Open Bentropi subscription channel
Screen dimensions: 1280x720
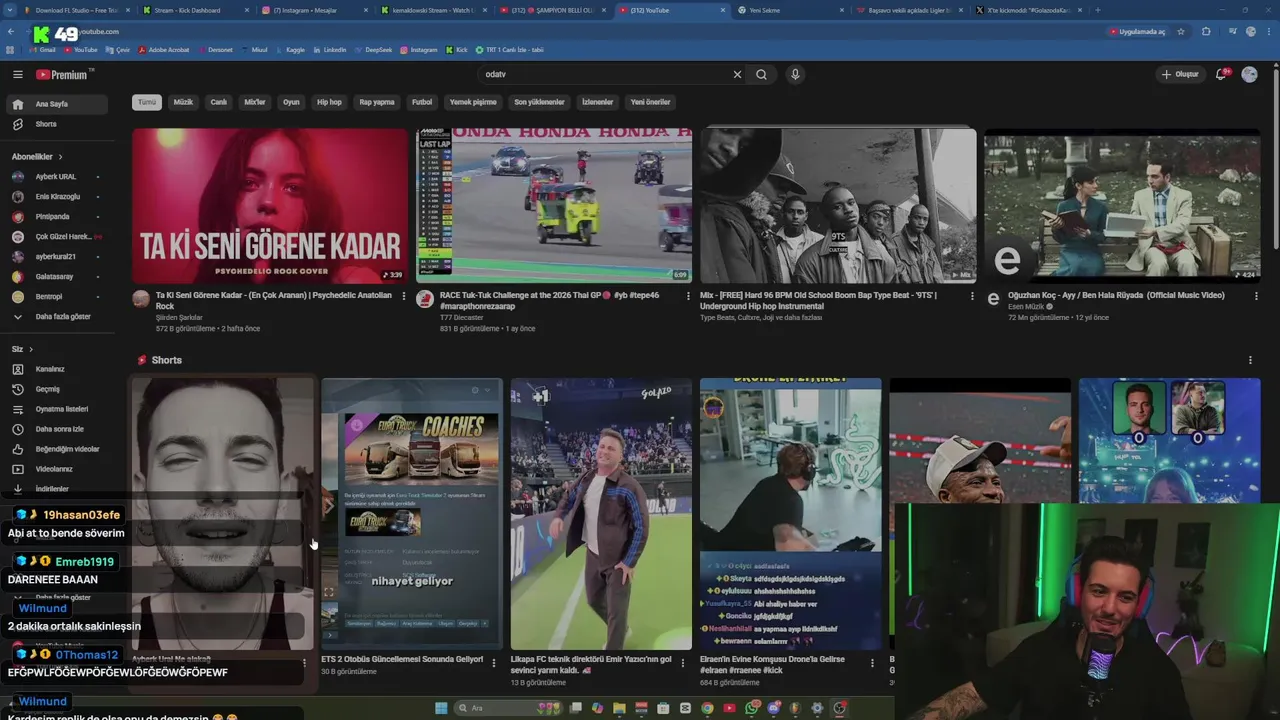click(x=57, y=296)
